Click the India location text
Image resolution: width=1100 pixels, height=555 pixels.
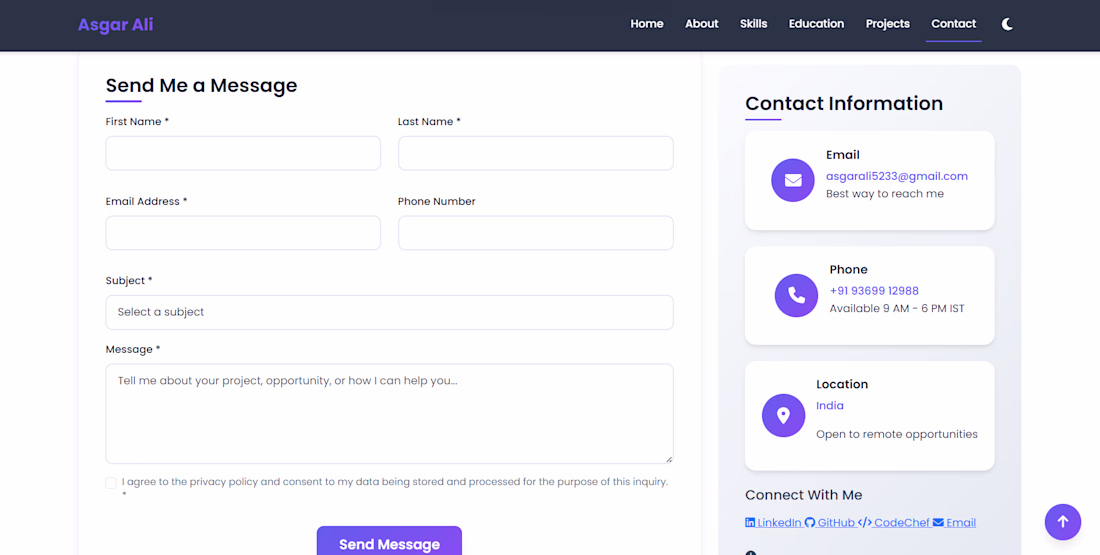(x=830, y=406)
